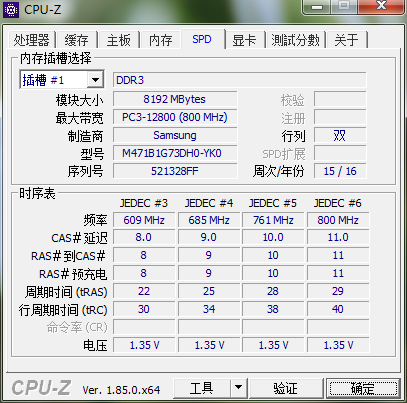Viewport: 407px width, 403px height.
Task: Click the 频率 row label
Action: pyautogui.click(x=95, y=220)
